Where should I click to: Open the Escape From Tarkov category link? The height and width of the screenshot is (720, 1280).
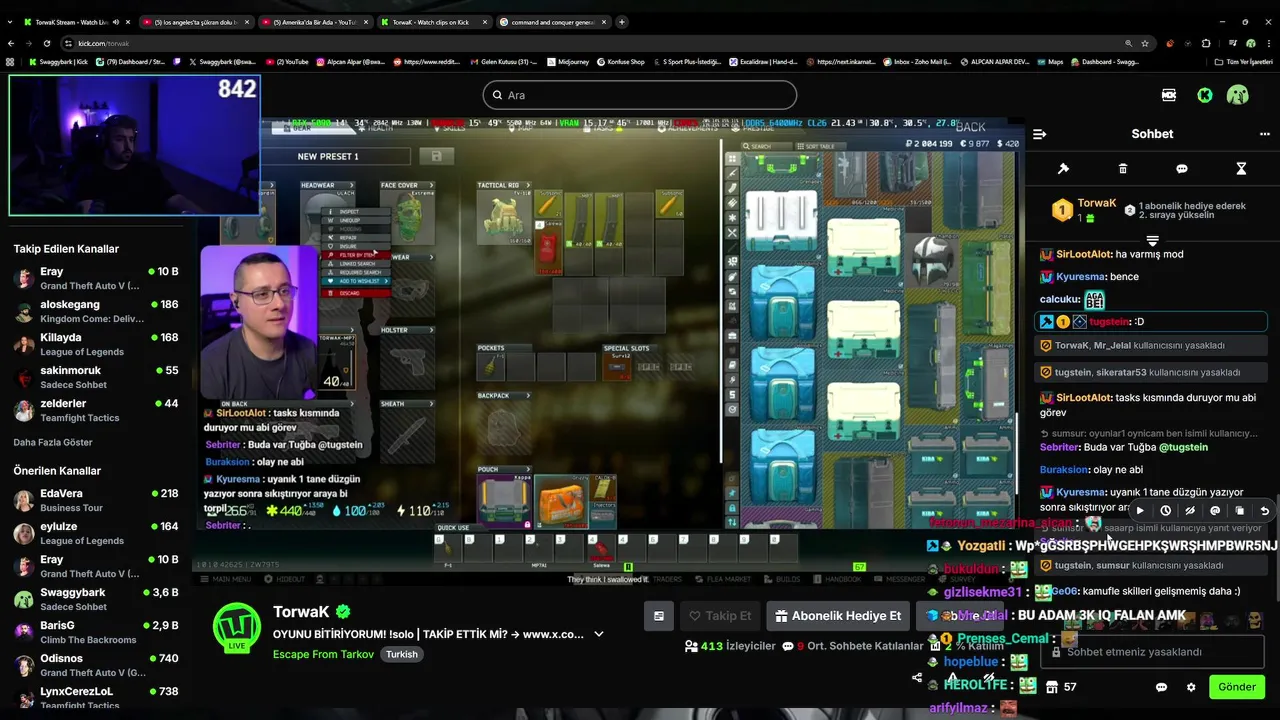click(x=323, y=654)
